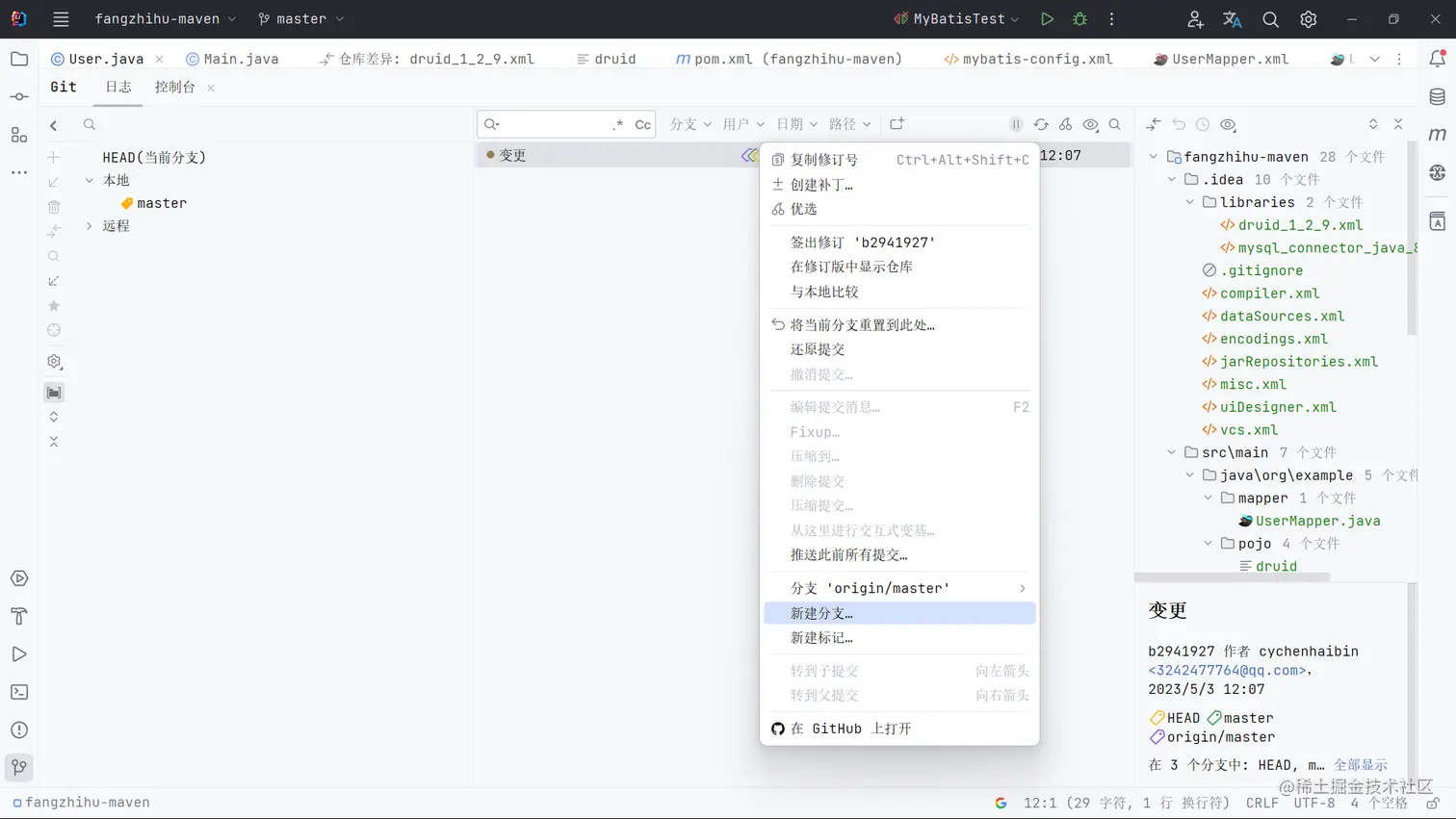Open the 日期 filter dropdown
Image resolution: width=1456 pixels, height=819 pixels.
click(x=796, y=124)
